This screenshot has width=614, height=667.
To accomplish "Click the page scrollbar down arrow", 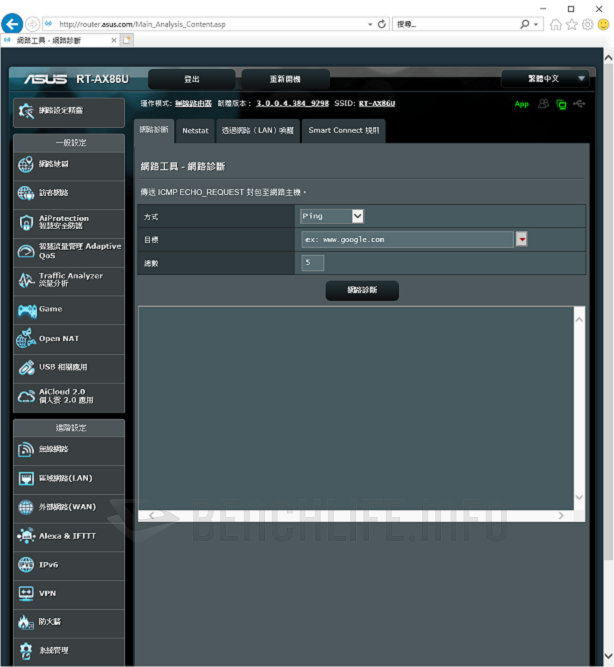I will 608,657.
